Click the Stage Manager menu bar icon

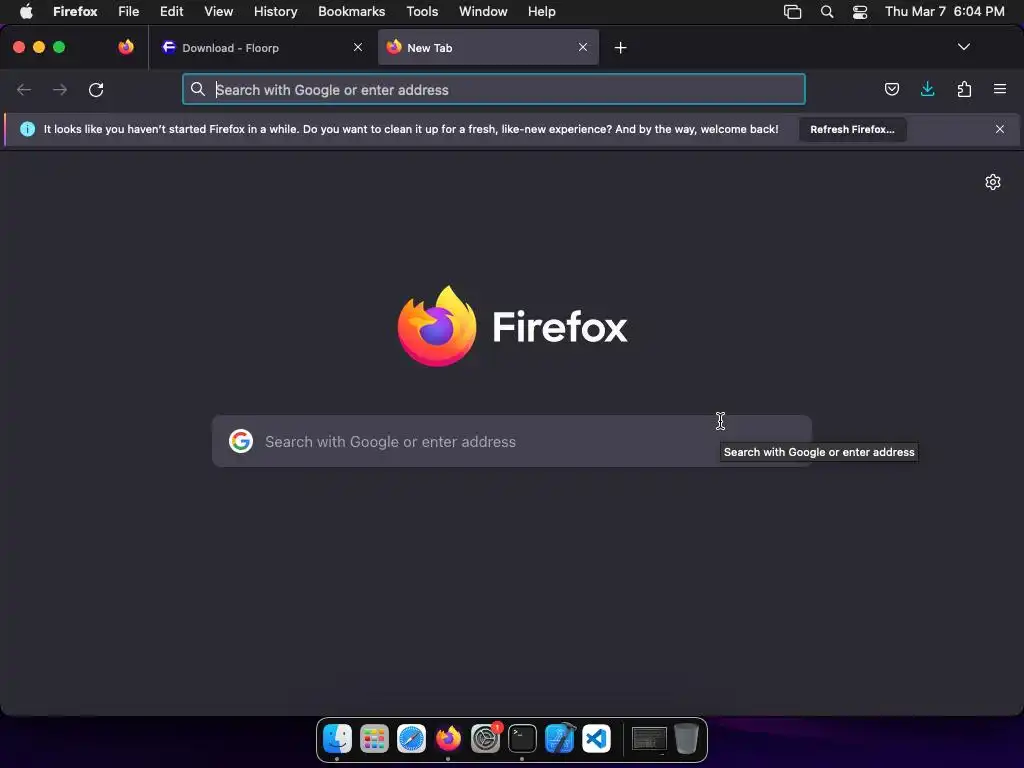click(x=792, y=12)
